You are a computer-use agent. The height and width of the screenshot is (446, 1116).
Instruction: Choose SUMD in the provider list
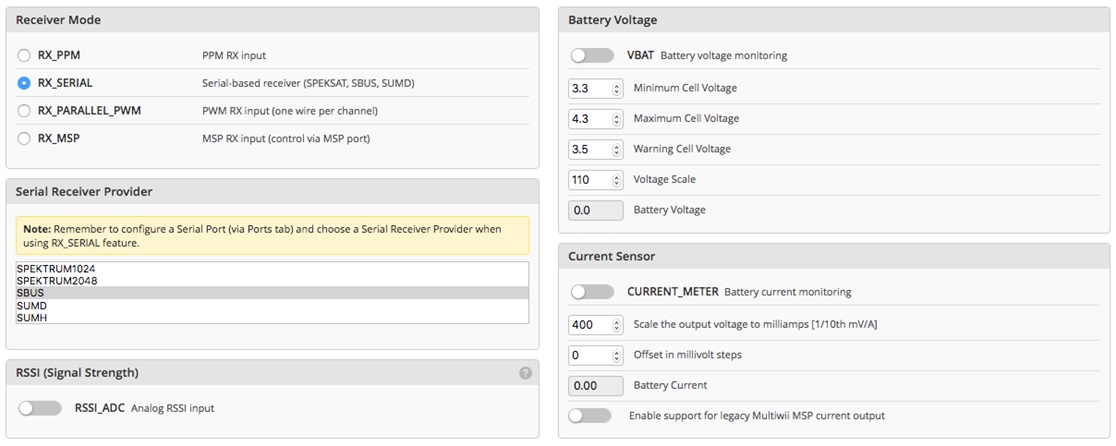272,305
